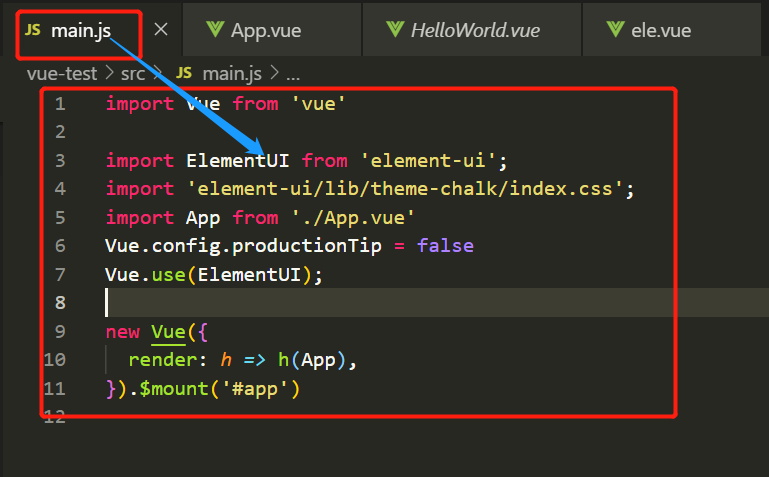Click $mount on line 11

point(174,389)
